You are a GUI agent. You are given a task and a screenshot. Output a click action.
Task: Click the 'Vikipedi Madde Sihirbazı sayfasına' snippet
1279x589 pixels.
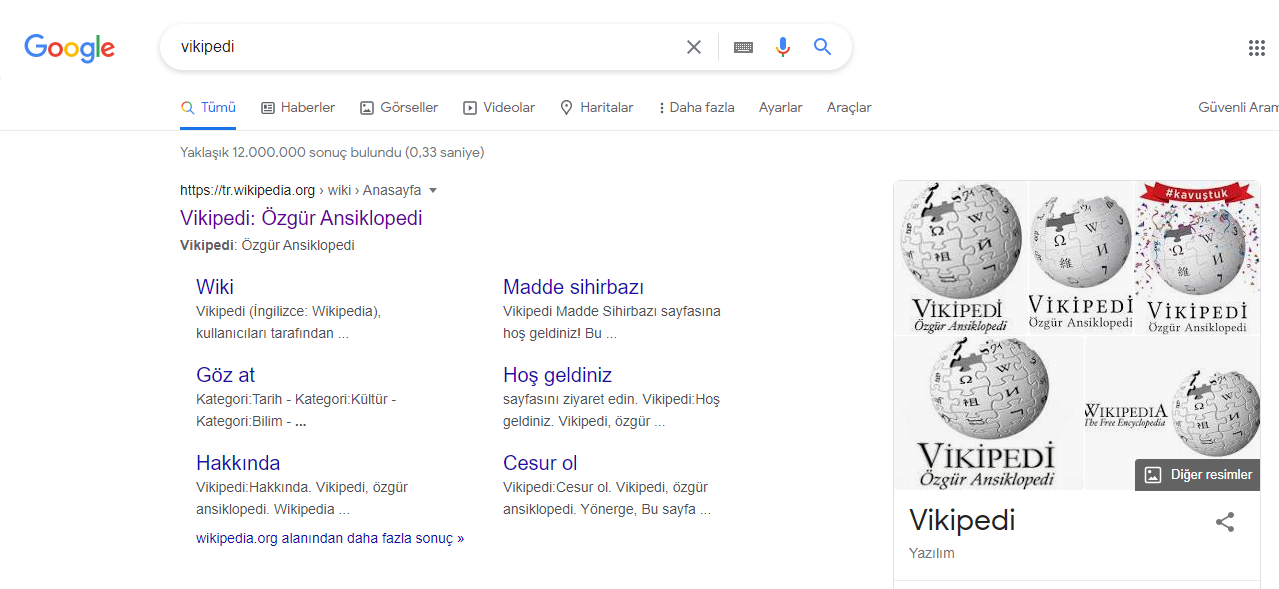[x=612, y=311]
